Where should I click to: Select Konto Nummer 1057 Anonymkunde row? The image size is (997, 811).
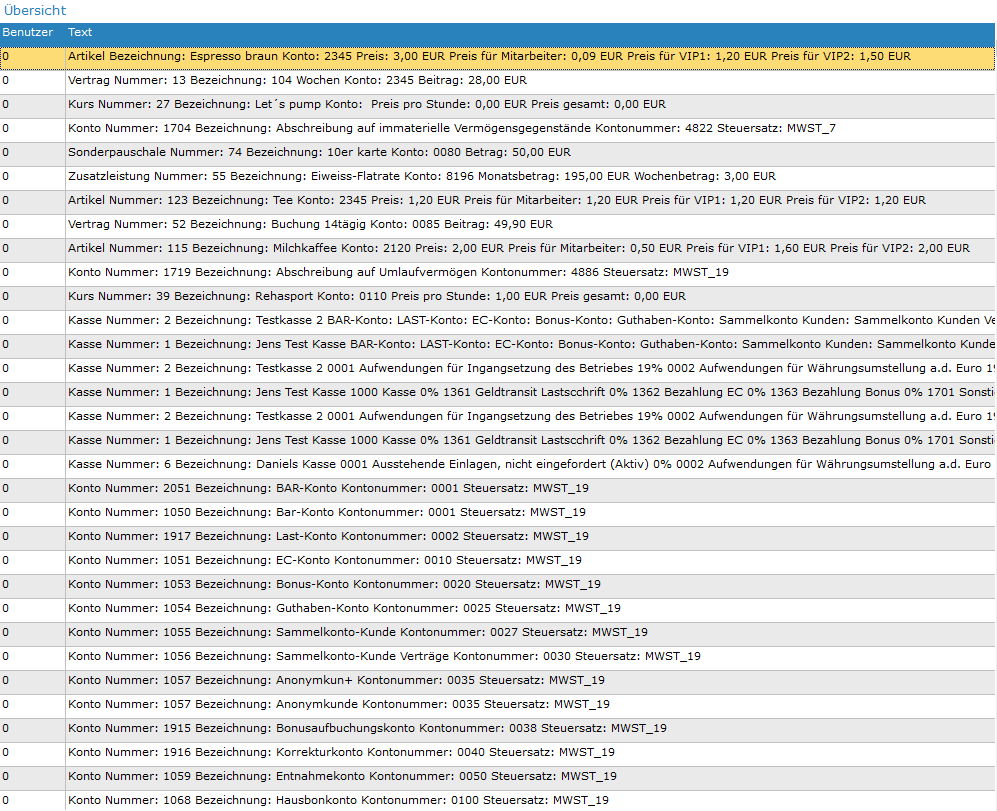point(497,705)
